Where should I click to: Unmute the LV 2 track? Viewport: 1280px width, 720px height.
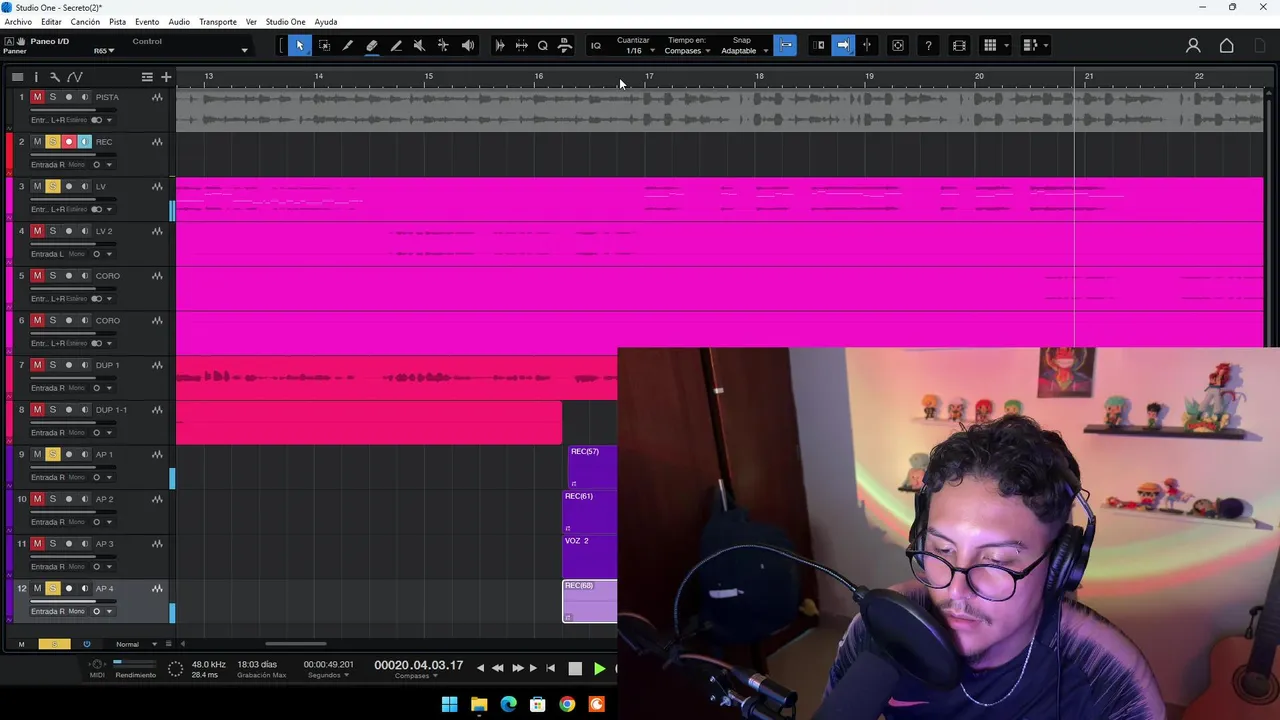pyautogui.click(x=37, y=231)
